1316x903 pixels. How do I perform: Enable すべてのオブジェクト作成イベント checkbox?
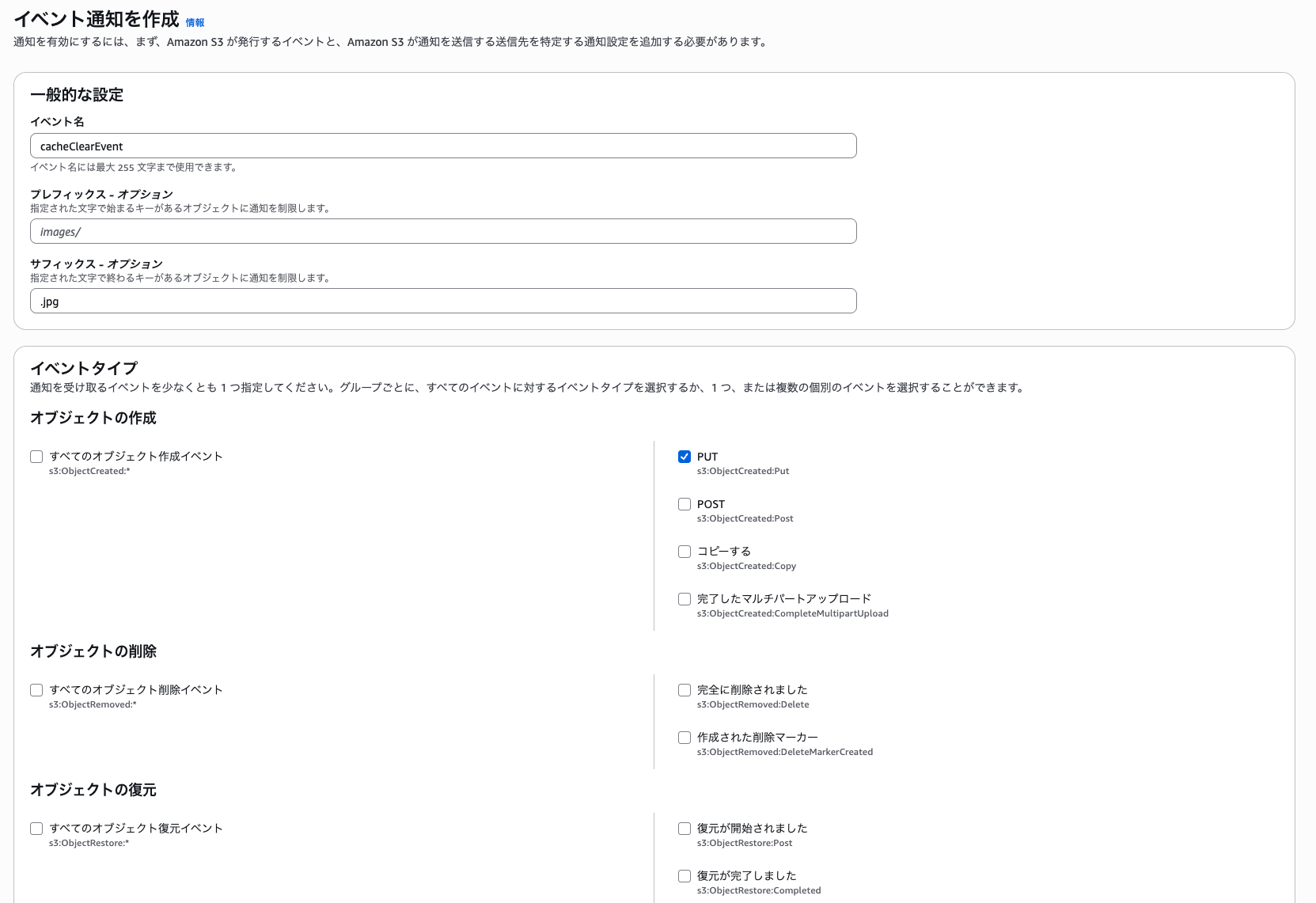click(x=36, y=457)
